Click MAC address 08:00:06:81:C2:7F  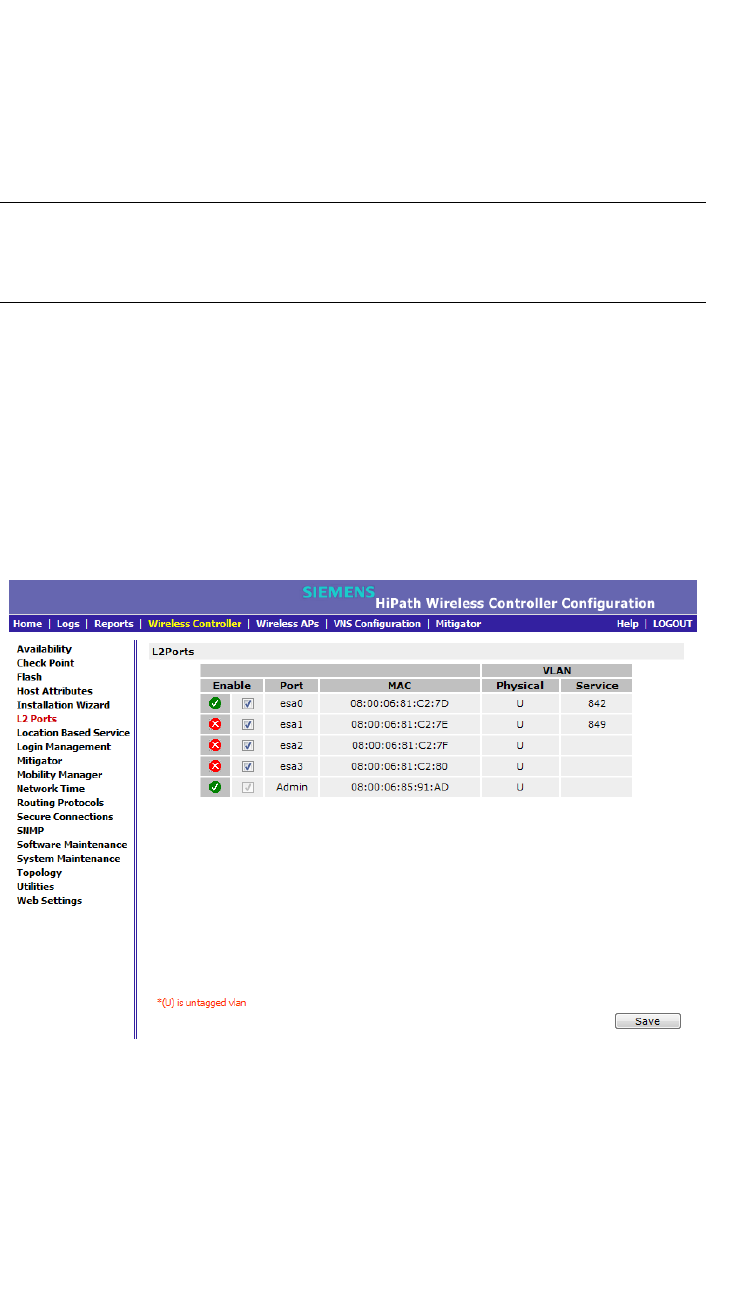400,745
